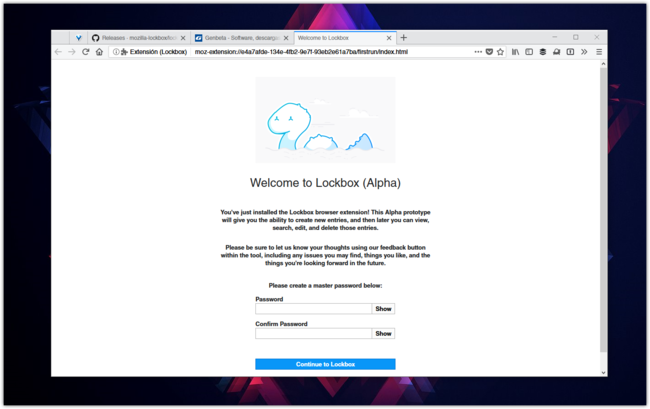
Task: Show sidebars from the toolbar
Action: click(529, 52)
